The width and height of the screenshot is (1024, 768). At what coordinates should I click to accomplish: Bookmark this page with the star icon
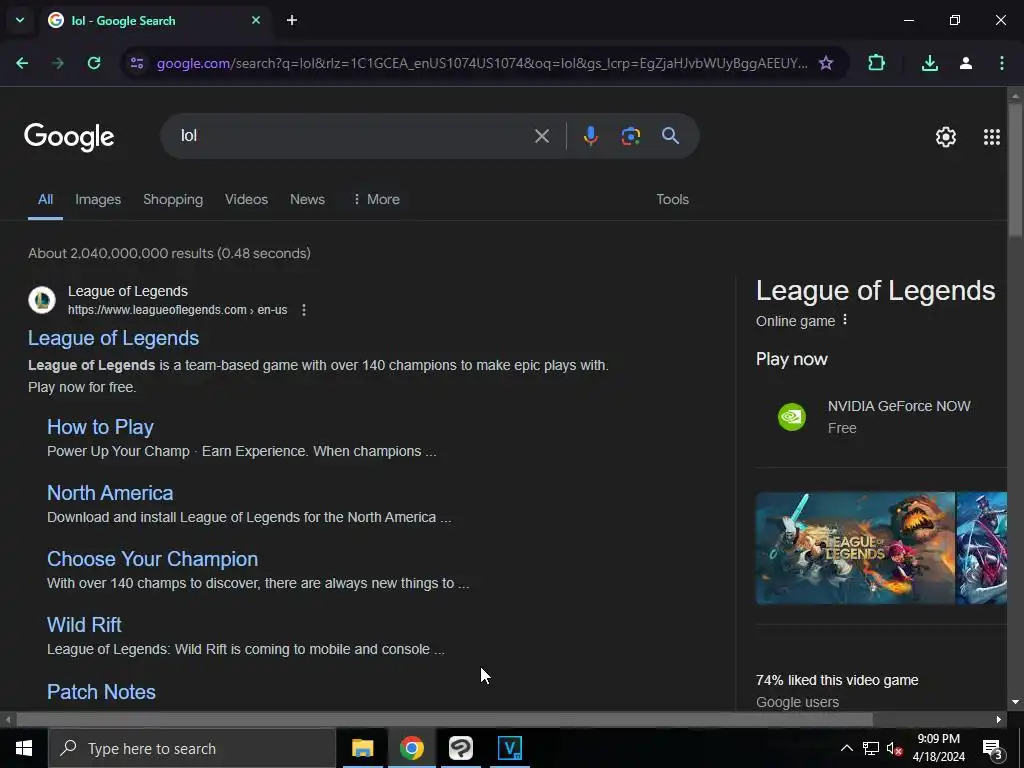click(x=826, y=63)
